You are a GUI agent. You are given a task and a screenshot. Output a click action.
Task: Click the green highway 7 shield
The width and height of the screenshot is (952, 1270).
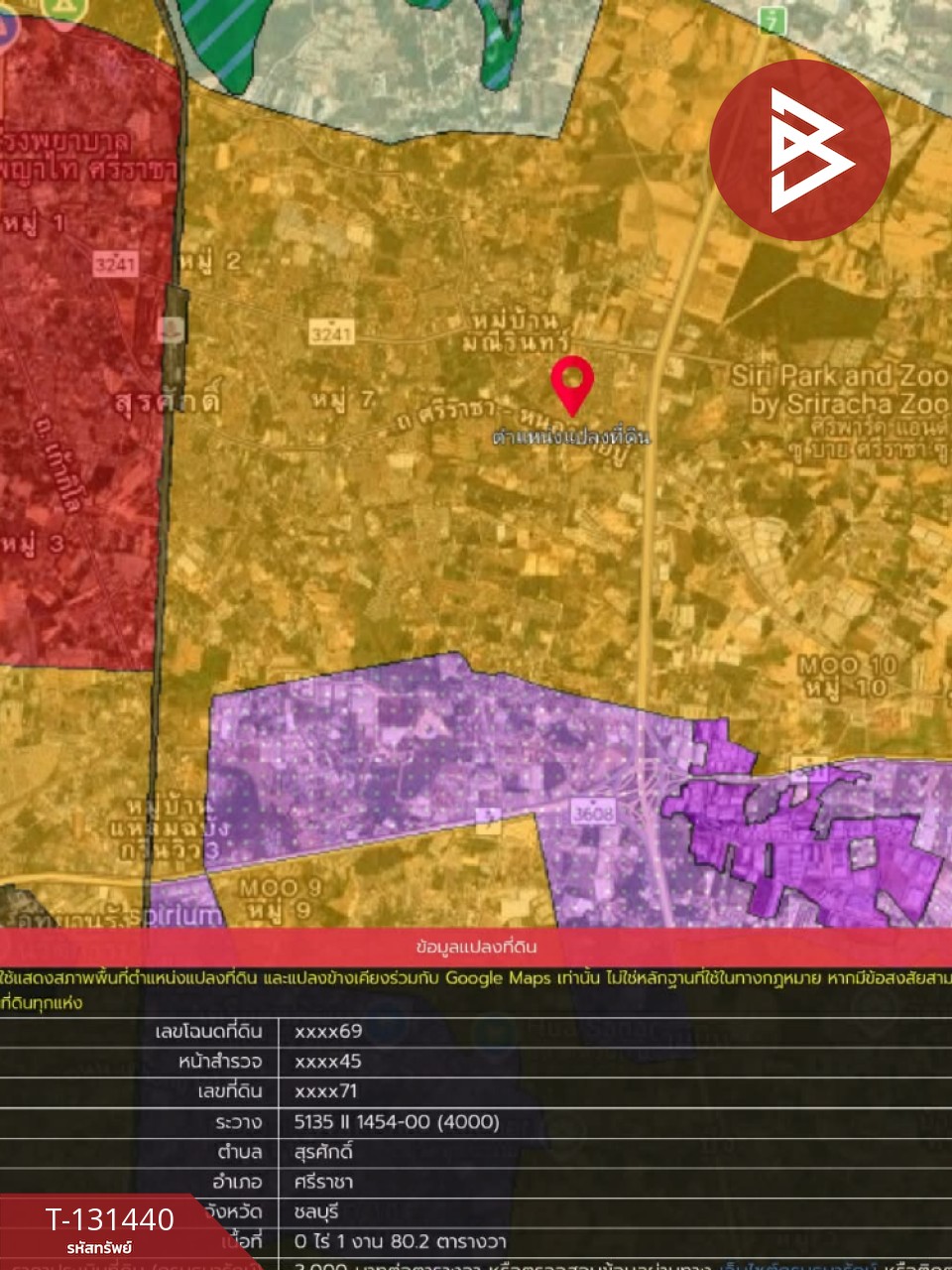[772, 19]
